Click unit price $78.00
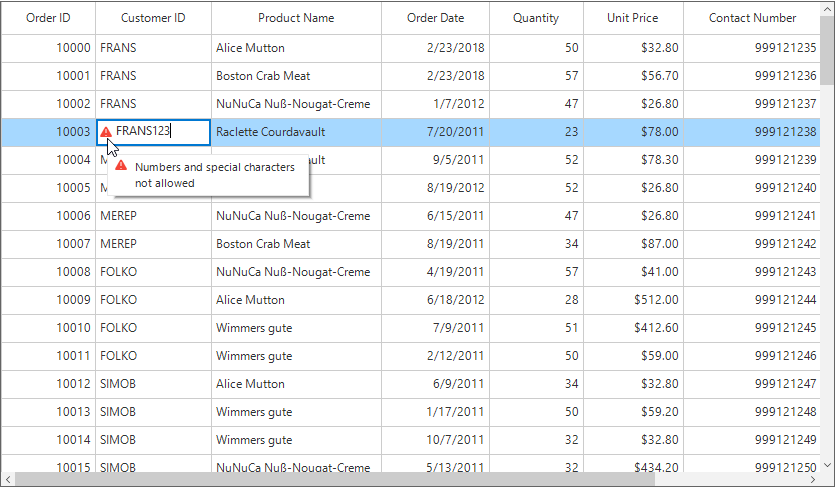 pos(633,132)
